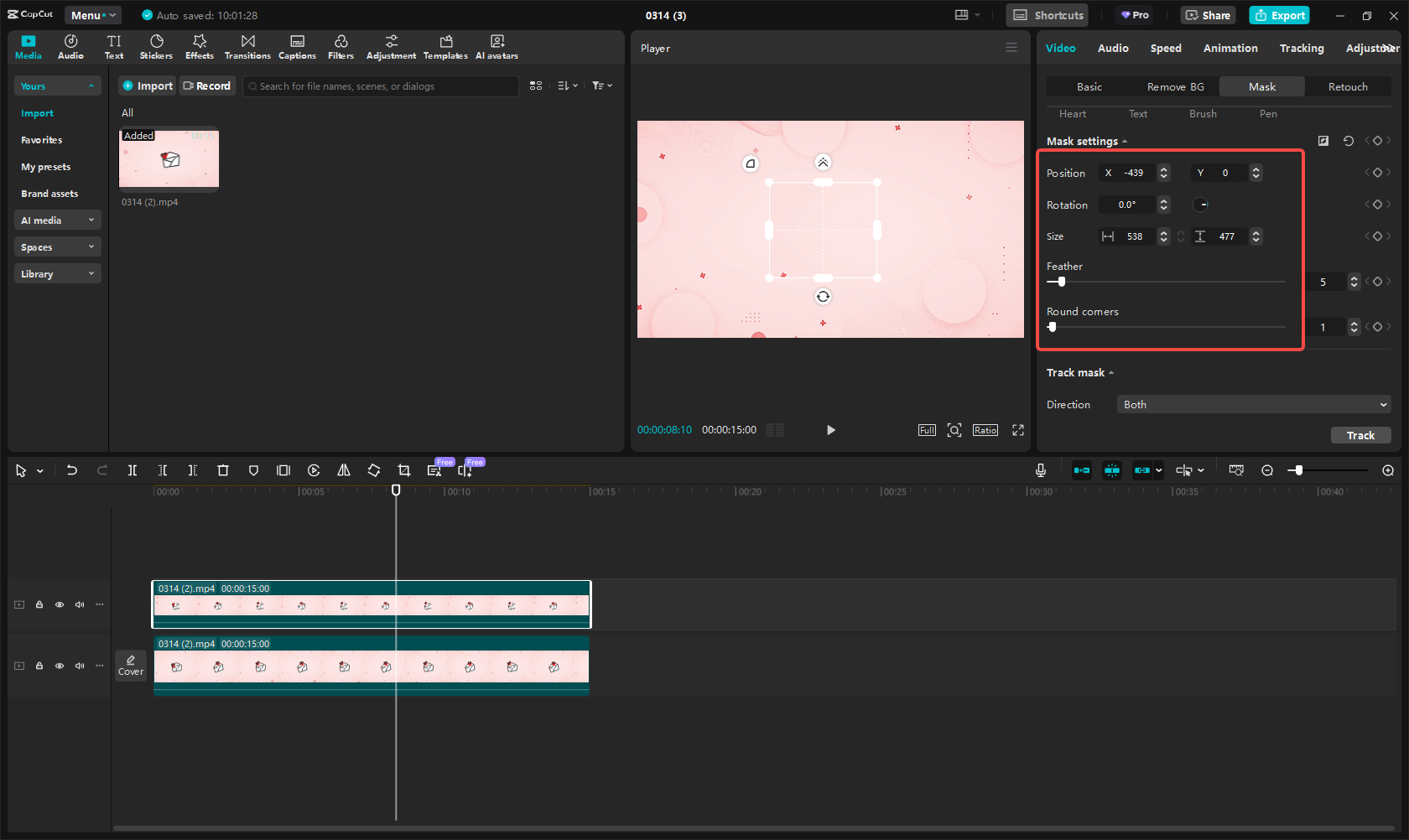Open the Transitions panel

coord(247,47)
